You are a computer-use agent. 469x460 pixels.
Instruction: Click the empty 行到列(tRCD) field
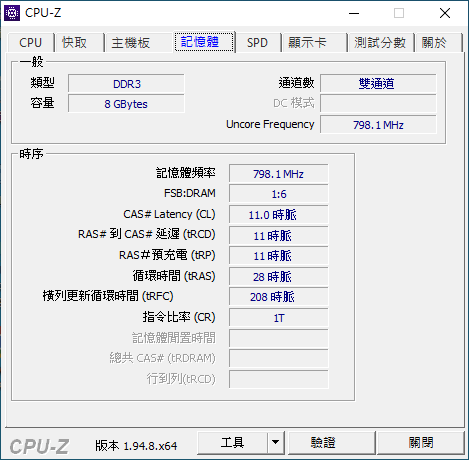pyautogui.click(x=279, y=379)
